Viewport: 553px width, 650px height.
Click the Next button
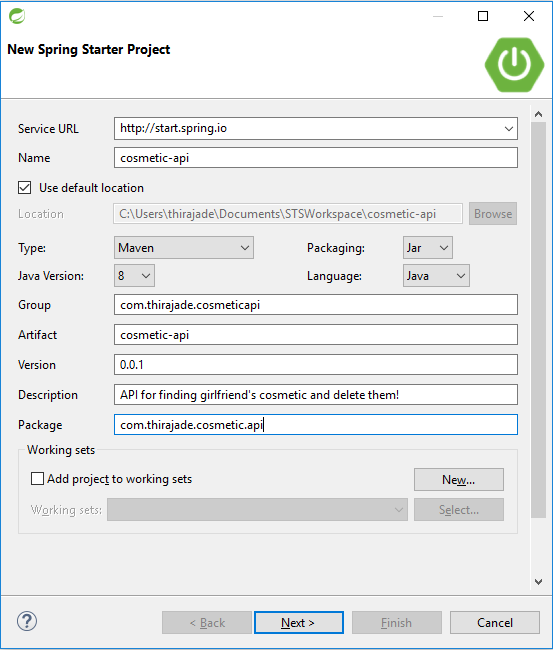coord(299,623)
